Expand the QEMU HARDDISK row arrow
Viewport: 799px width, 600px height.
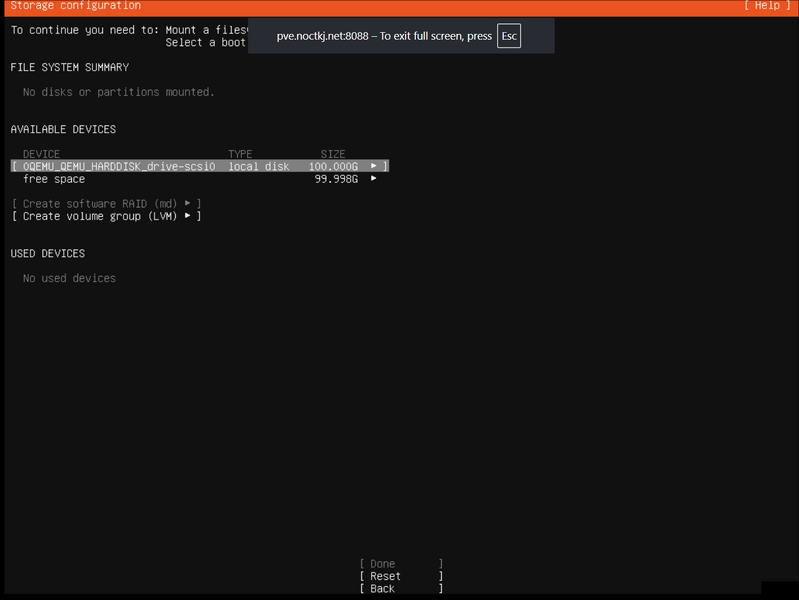pyautogui.click(x=374, y=166)
